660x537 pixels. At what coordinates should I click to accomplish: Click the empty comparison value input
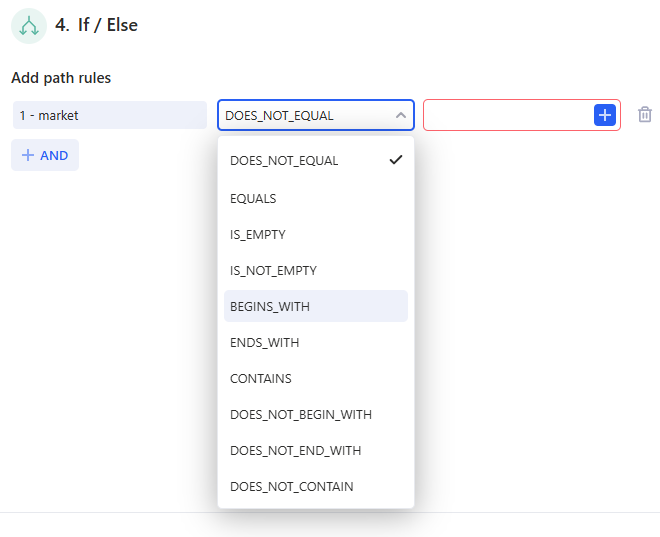click(507, 115)
